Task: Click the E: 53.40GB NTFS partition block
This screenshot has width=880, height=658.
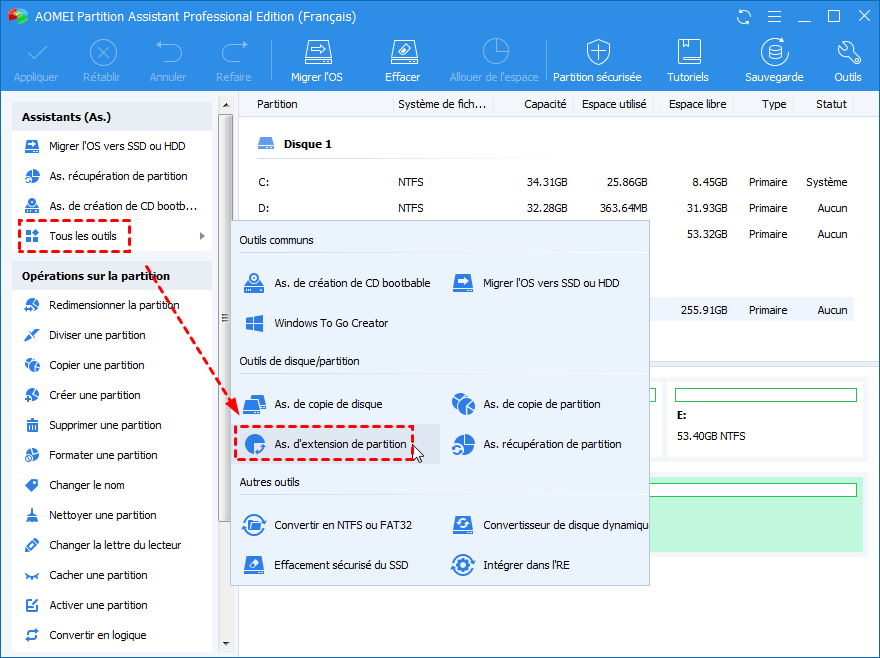Action: tap(766, 418)
